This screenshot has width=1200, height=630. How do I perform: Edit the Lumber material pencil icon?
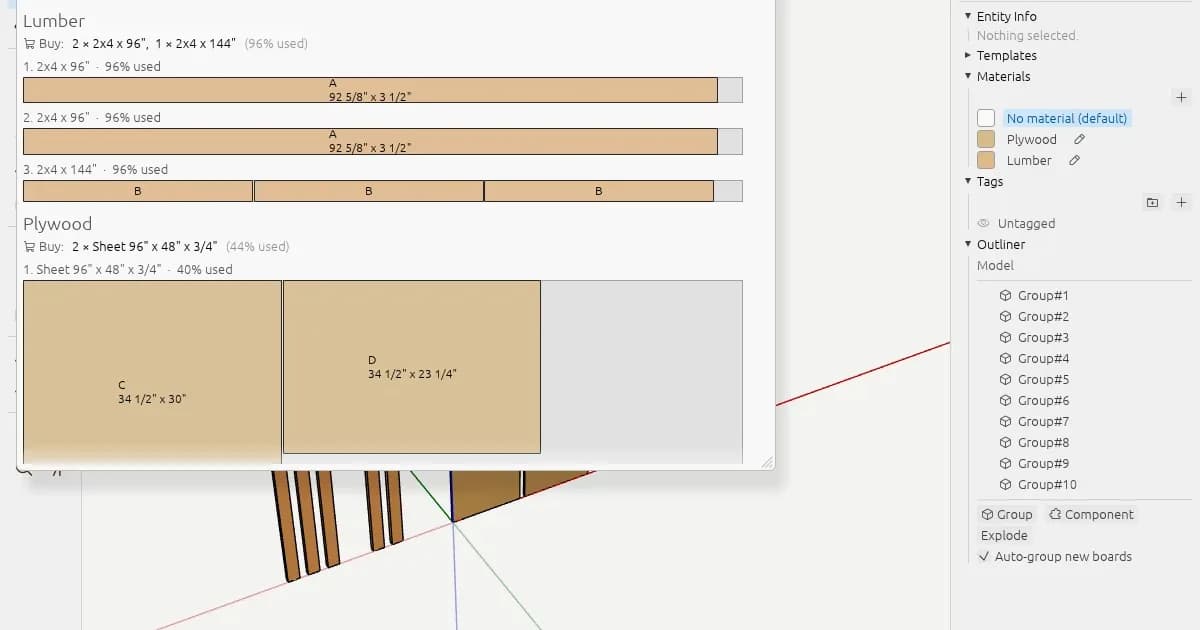[1074, 160]
